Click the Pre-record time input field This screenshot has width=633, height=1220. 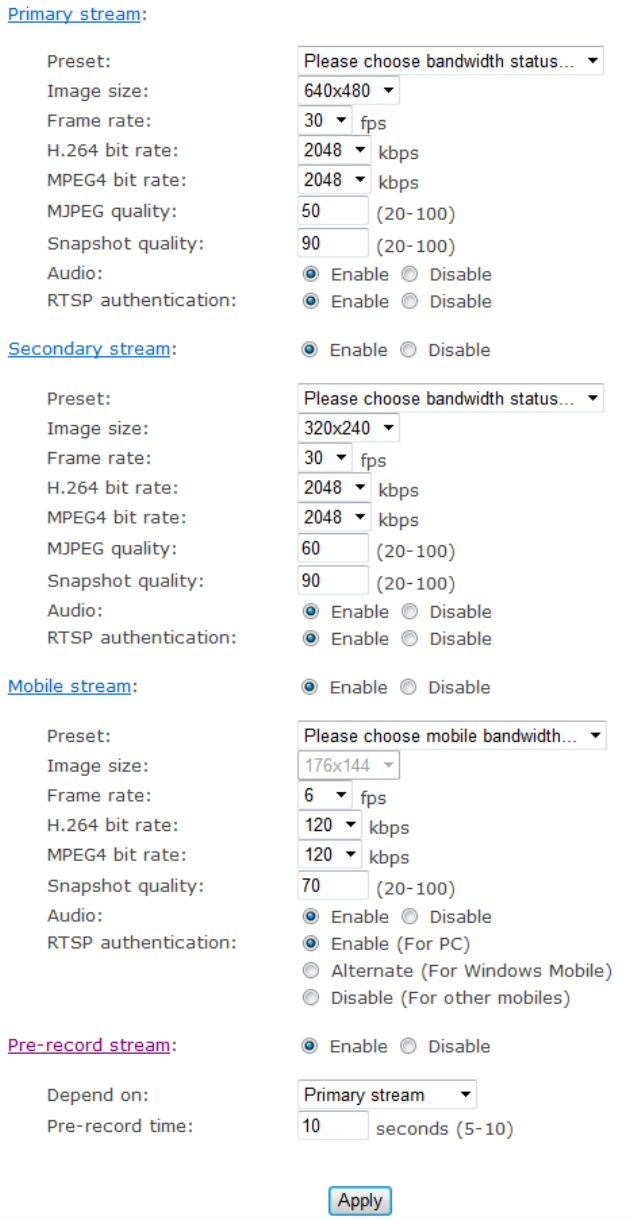click(333, 1125)
